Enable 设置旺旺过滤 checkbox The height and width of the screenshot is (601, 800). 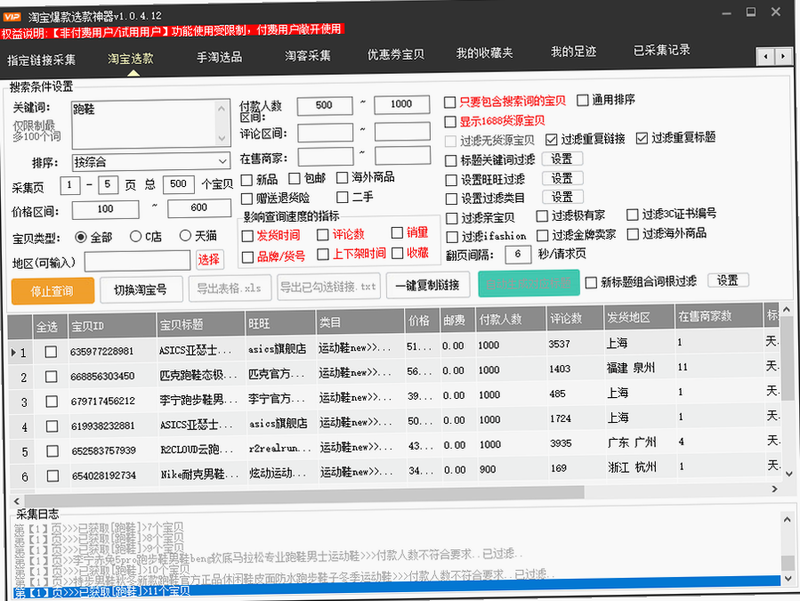(451, 181)
